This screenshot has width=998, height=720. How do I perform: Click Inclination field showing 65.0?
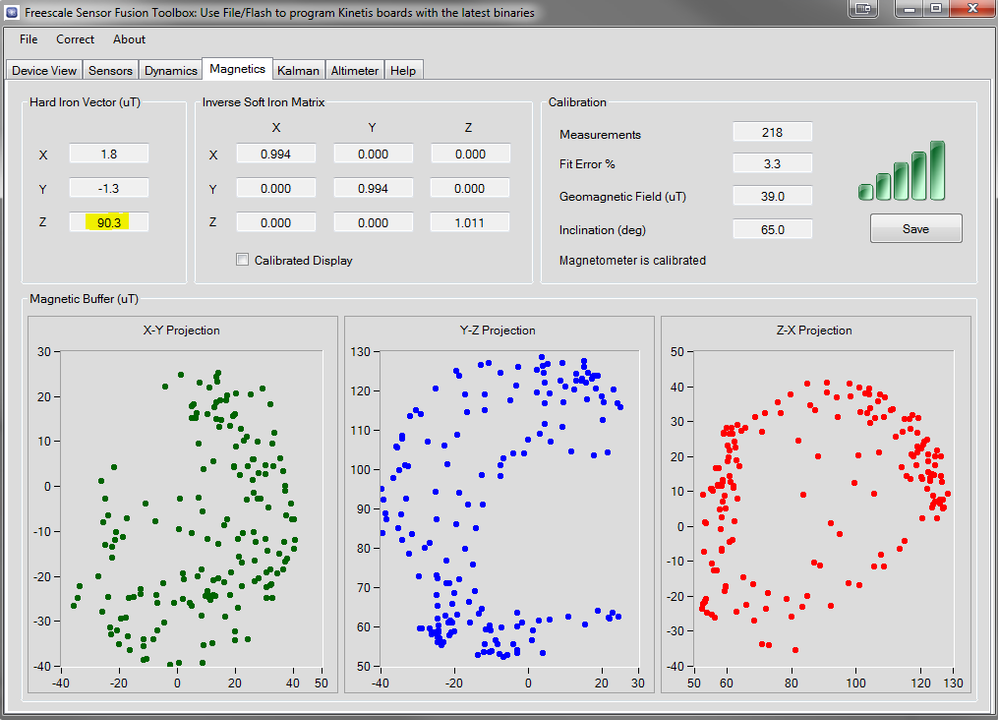tap(772, 229)
